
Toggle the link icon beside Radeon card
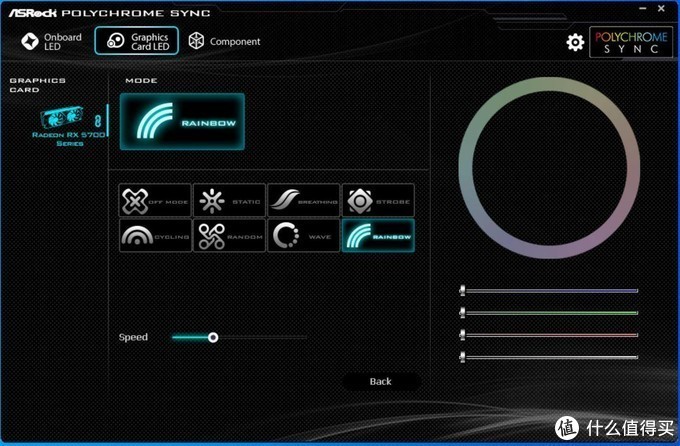tap(98, 121)
